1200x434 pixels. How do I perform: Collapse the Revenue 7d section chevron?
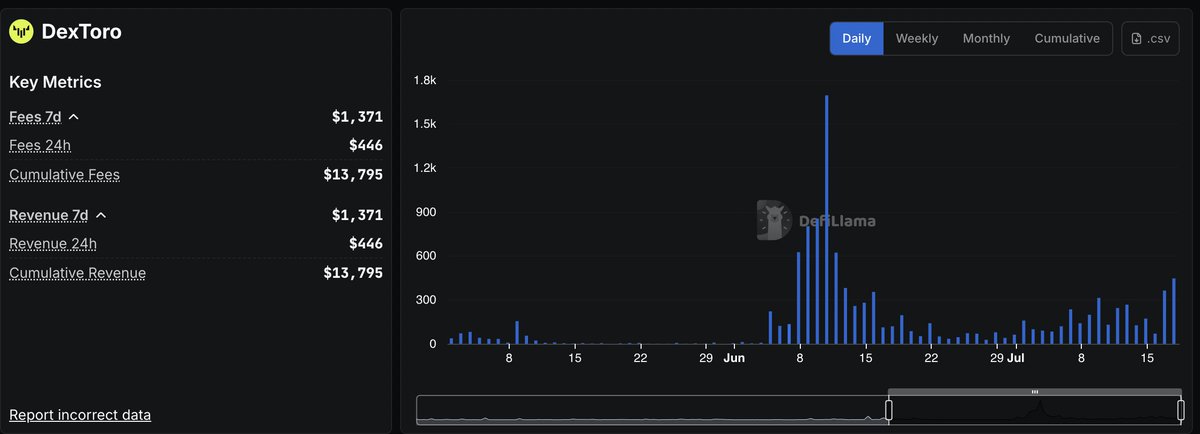pos(101,215)
